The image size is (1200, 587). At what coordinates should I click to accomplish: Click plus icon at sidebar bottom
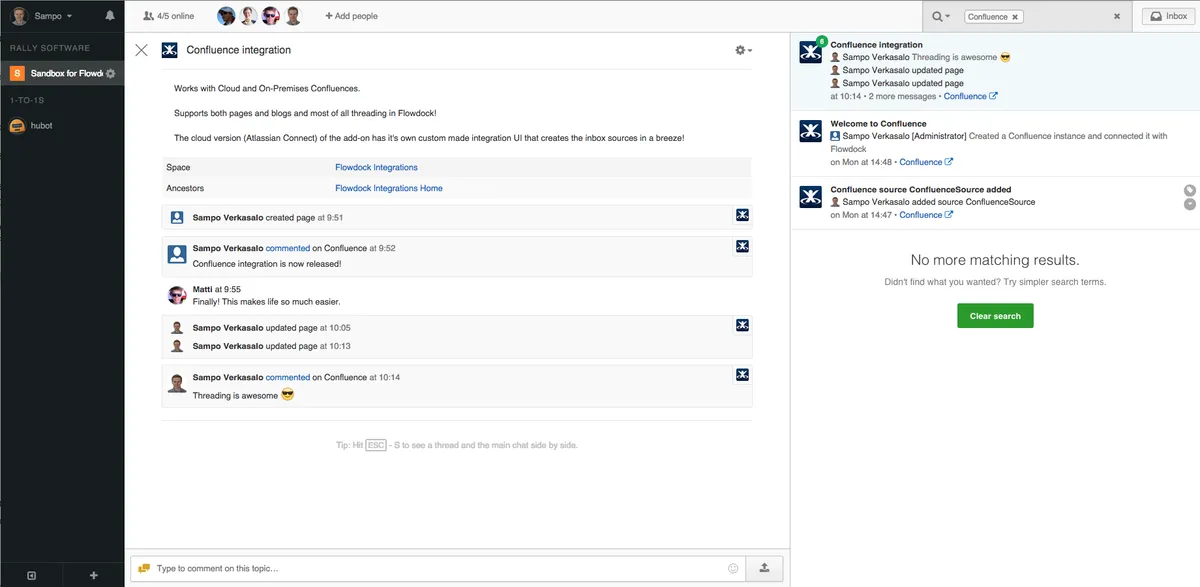93,575
